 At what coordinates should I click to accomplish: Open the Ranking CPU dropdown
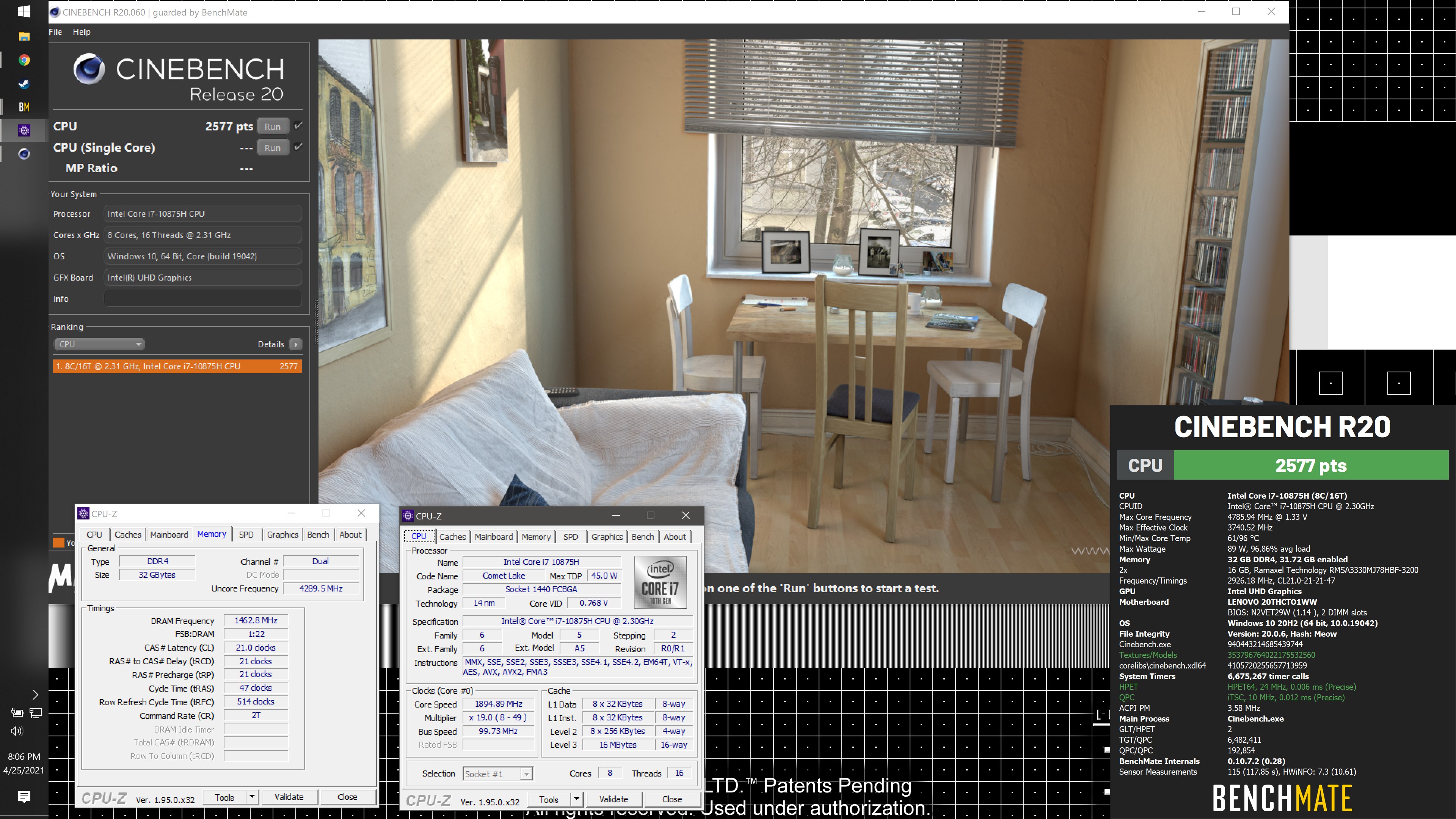pos(99,344)
